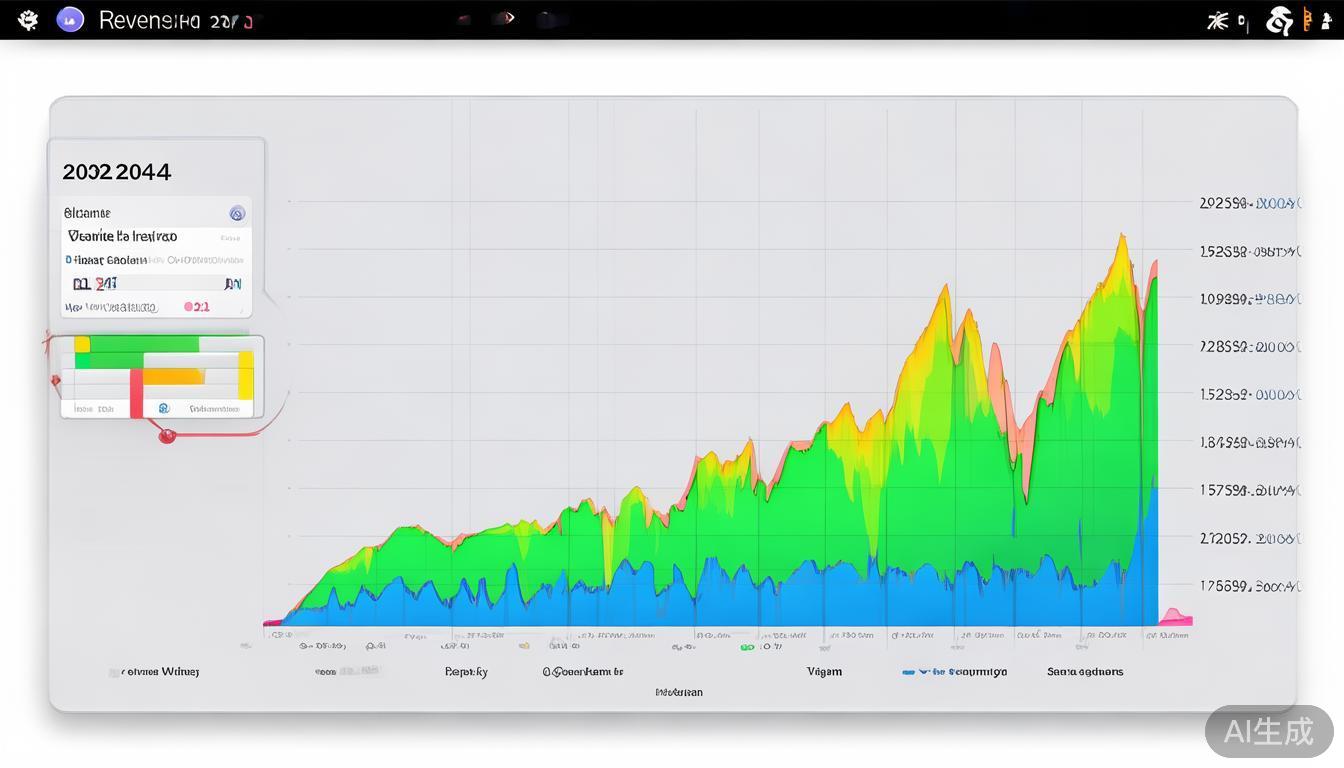Click the purple circular icon in the info card header
The width and height of the screenshot is (1344, 768).
point(237,213)
